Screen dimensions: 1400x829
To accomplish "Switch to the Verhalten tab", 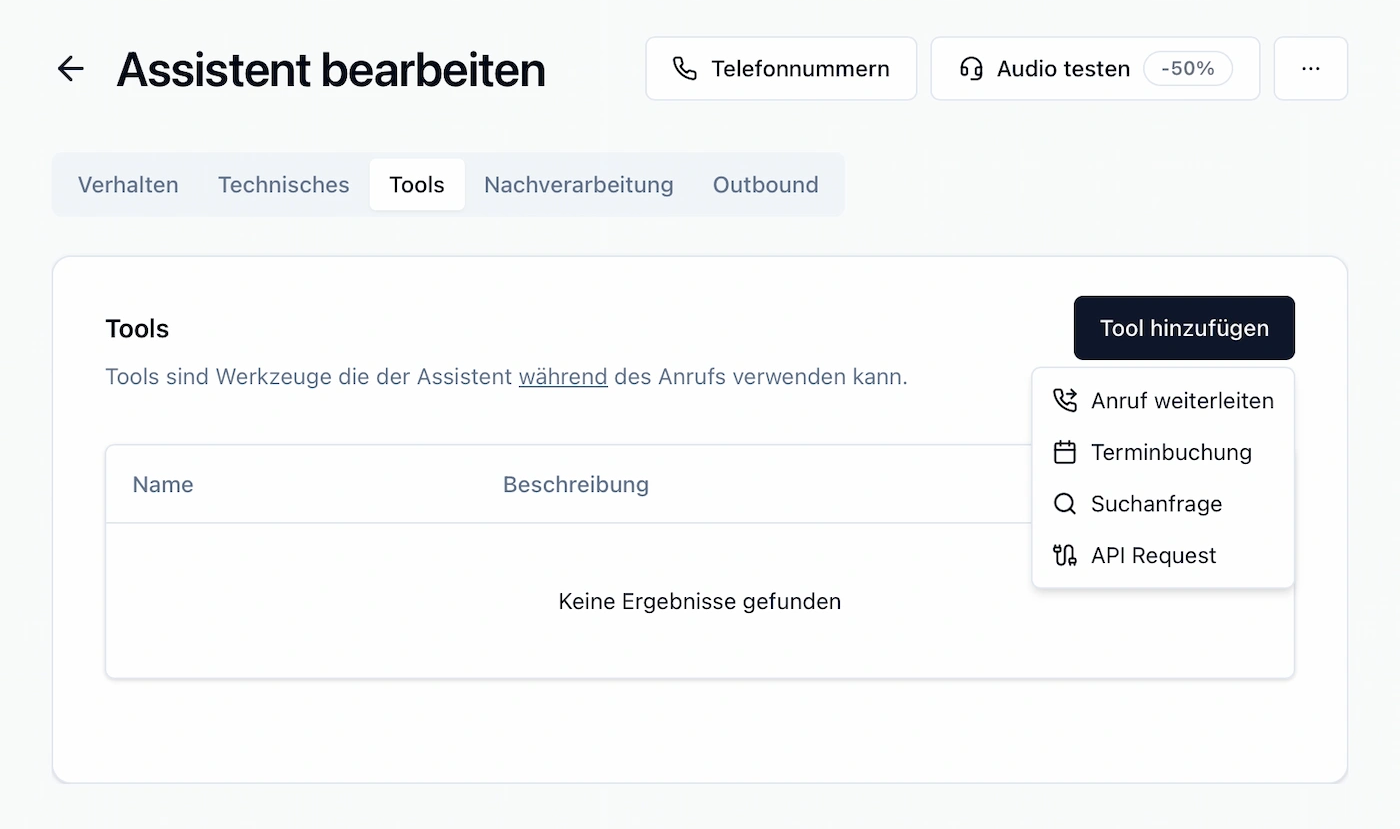I will [128, 184].
